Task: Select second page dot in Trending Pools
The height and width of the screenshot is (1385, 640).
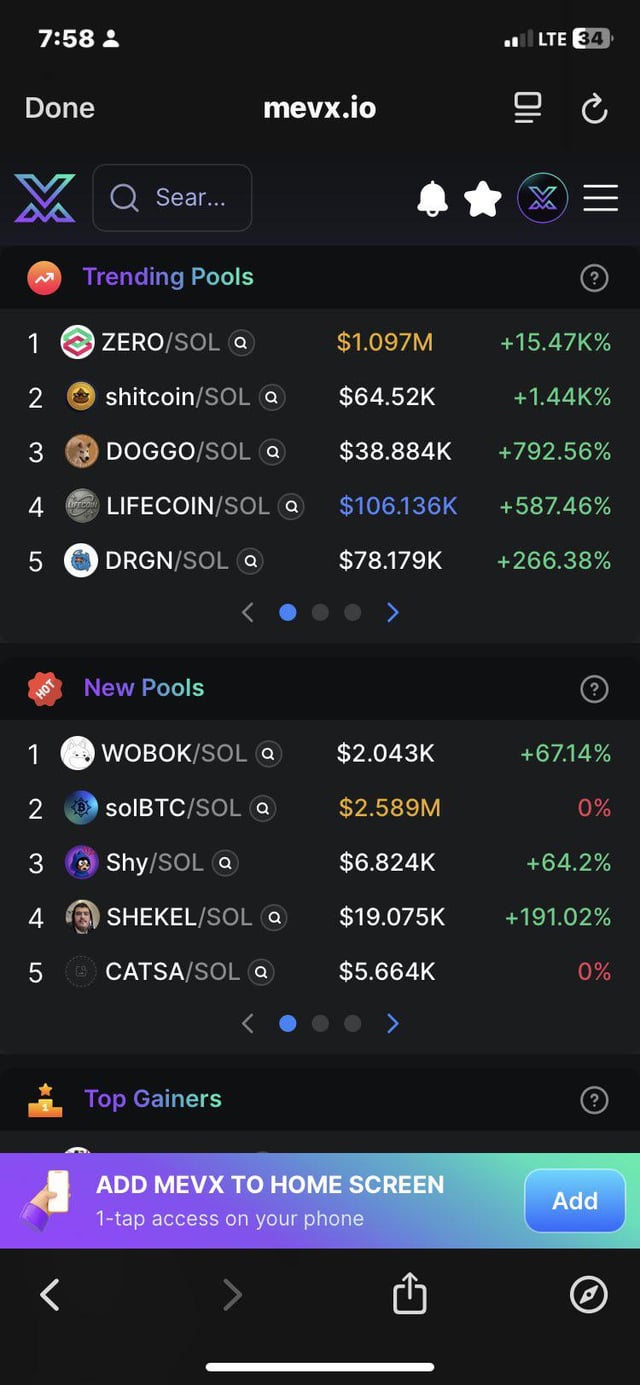Action: [320, 612]
